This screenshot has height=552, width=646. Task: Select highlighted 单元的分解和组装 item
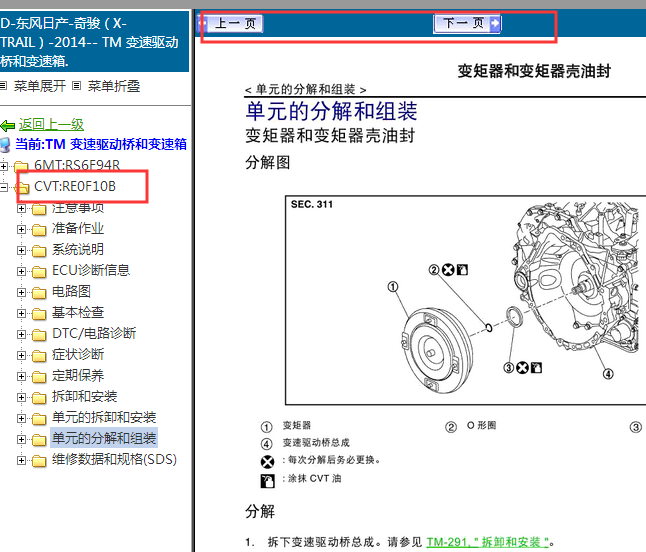tap(104, 438)
